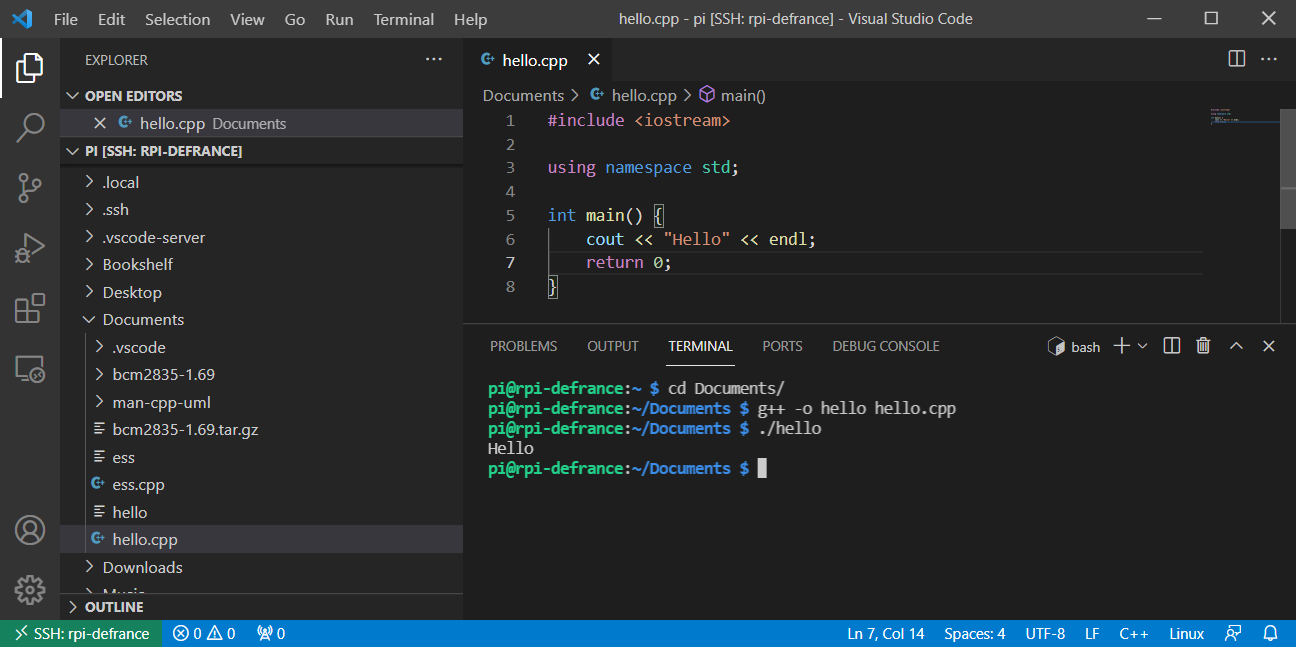Image resolution: width=1296 pixels, height=647 pixels.
Task: Expand the Downloads folder
Action: (261, 567)
